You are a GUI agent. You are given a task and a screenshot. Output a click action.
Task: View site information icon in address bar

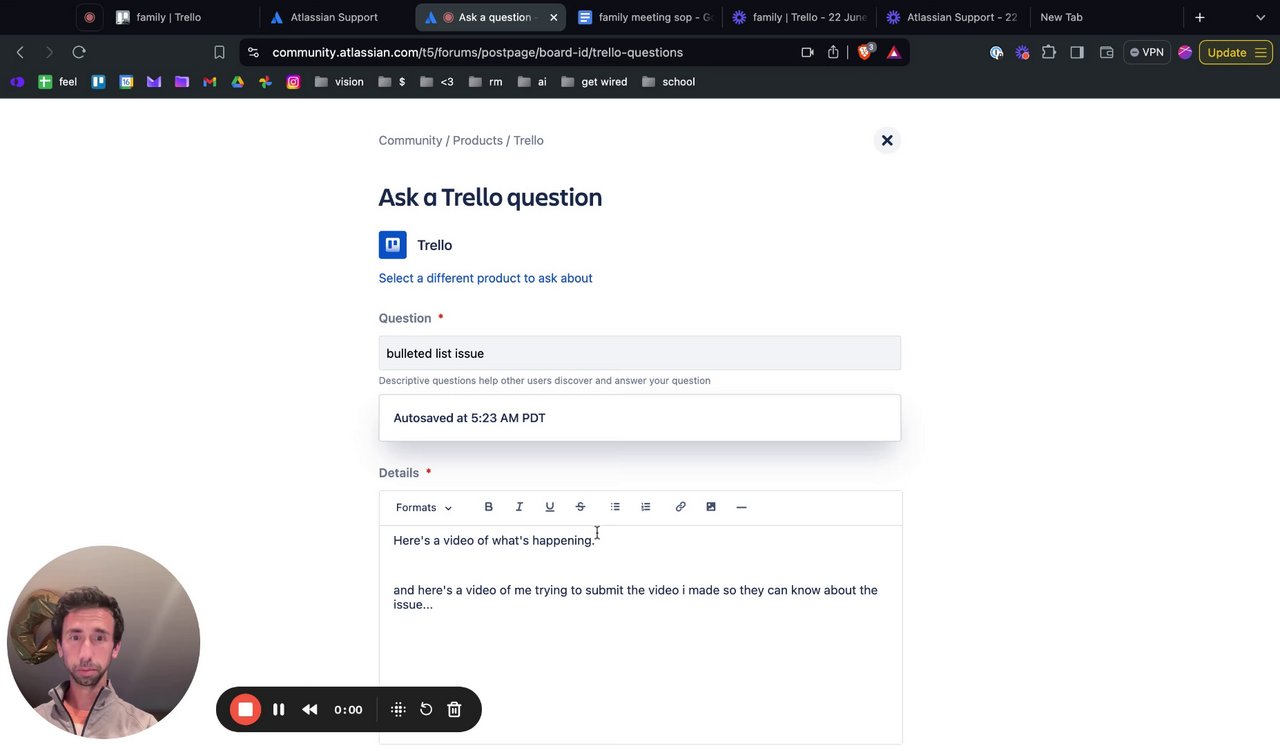(x=253, y=52)
